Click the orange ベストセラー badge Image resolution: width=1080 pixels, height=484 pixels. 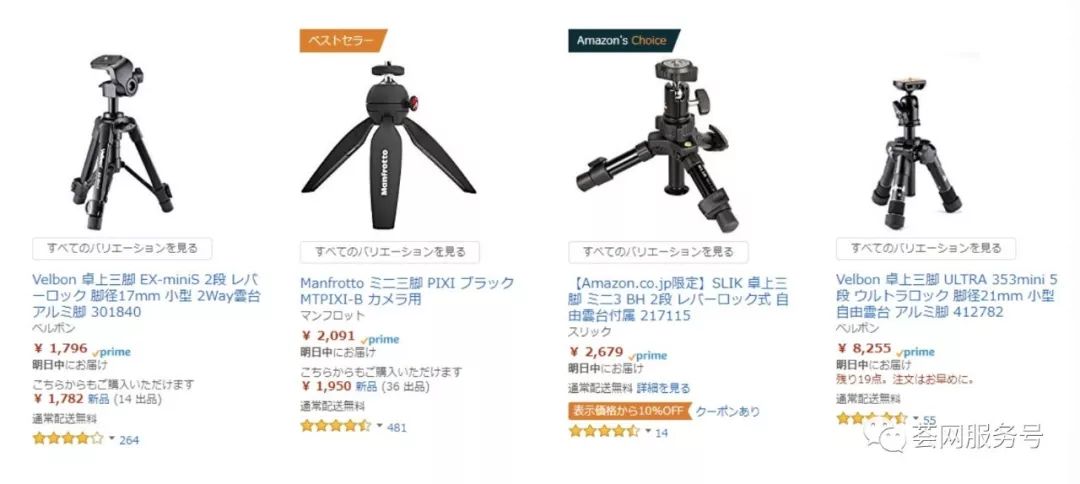343,41
